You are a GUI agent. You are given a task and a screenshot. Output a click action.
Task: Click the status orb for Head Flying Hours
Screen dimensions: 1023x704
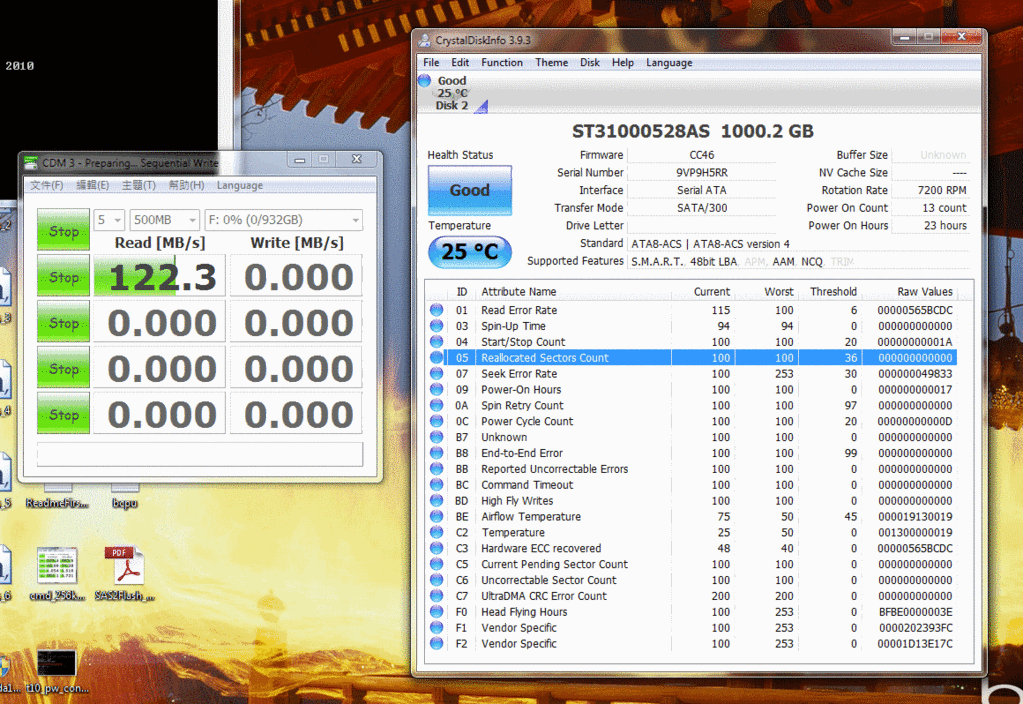point(436,612)
